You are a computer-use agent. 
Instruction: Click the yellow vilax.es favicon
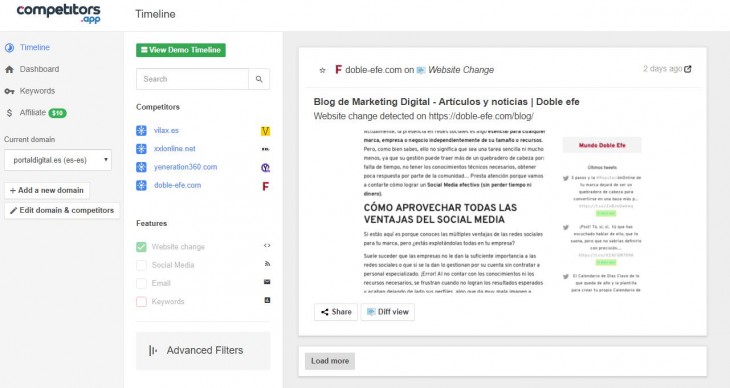pyautogui.click(x=265, y=131)
